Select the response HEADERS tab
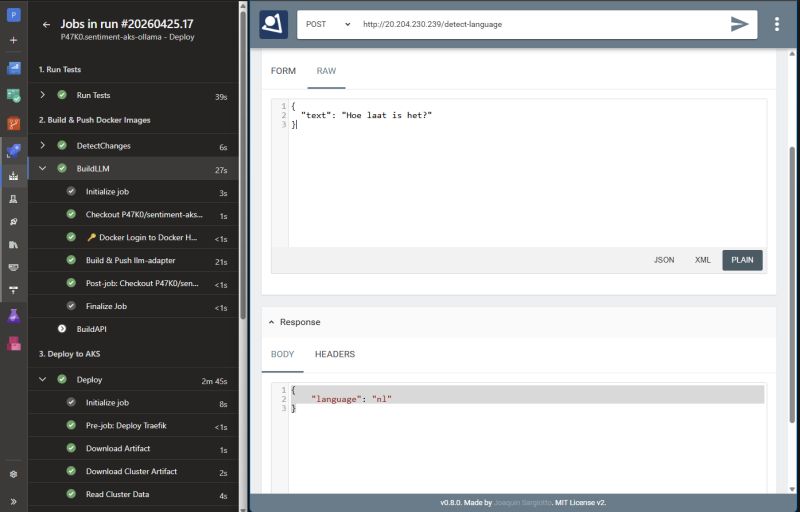The image size is (800, 512). pyautogui.click(x=335, y=354)
